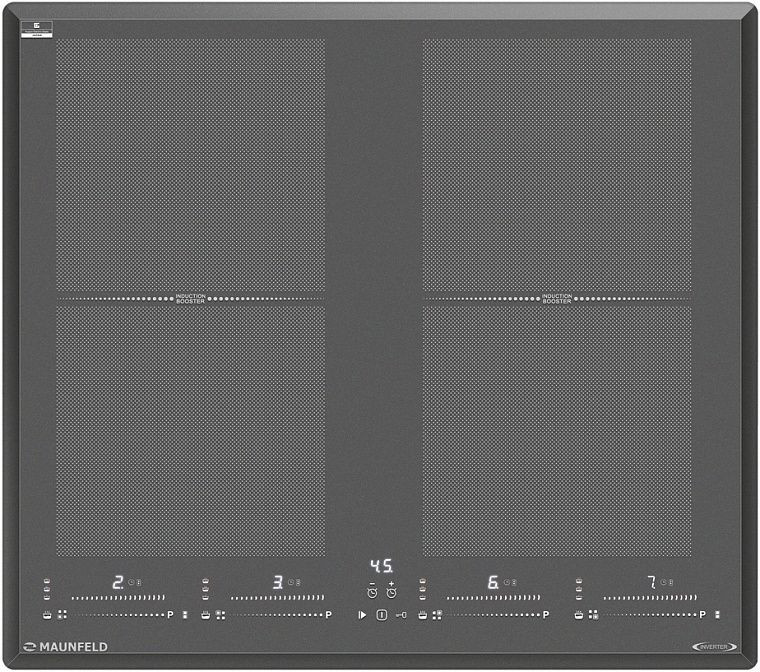Select zone position icon beside level 7 slider
The width and height of the screenshot is (760, 672).
click(x=593, y=615)
